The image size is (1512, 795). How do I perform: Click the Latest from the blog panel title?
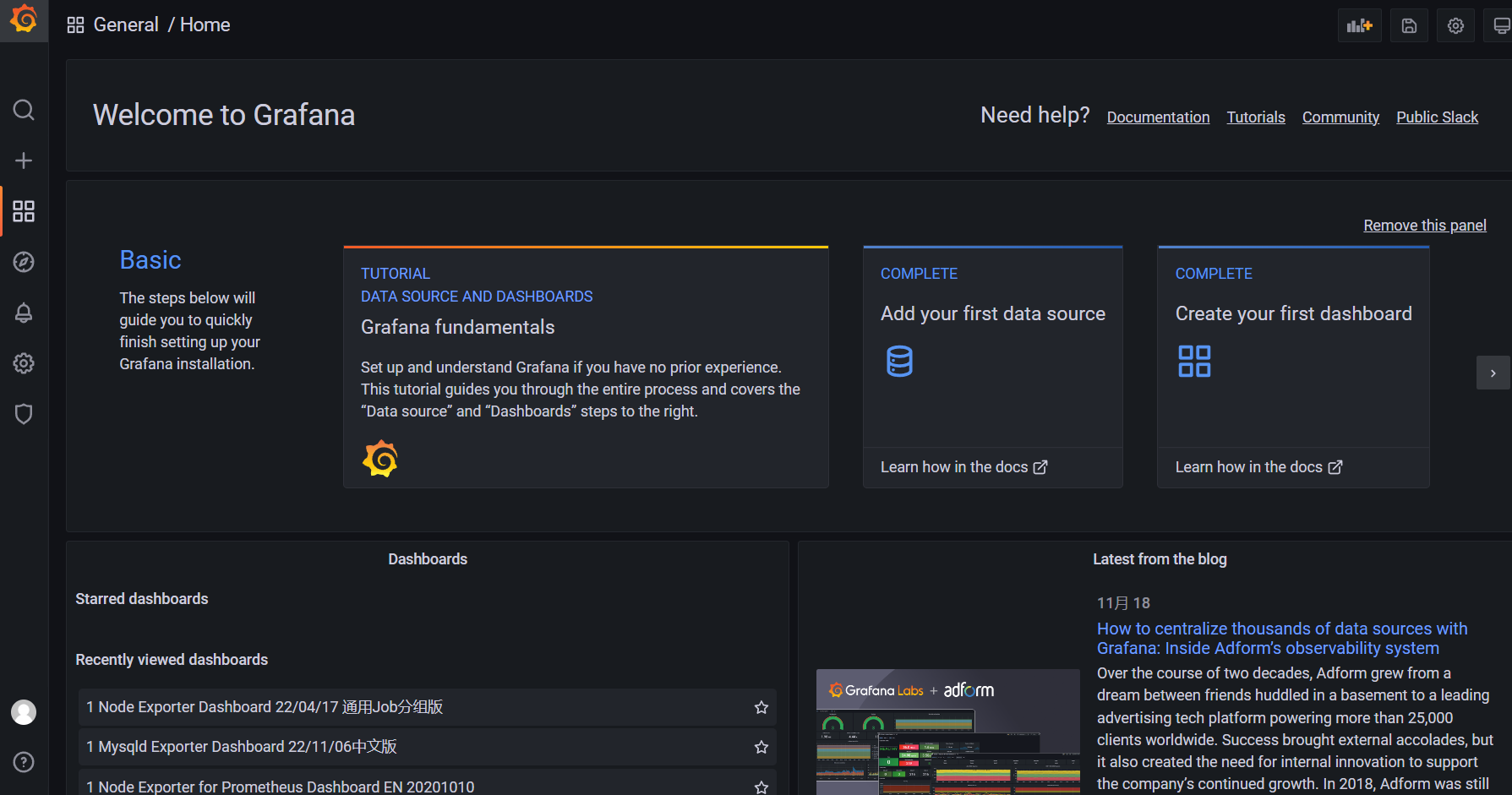(x=1160, y=559)
